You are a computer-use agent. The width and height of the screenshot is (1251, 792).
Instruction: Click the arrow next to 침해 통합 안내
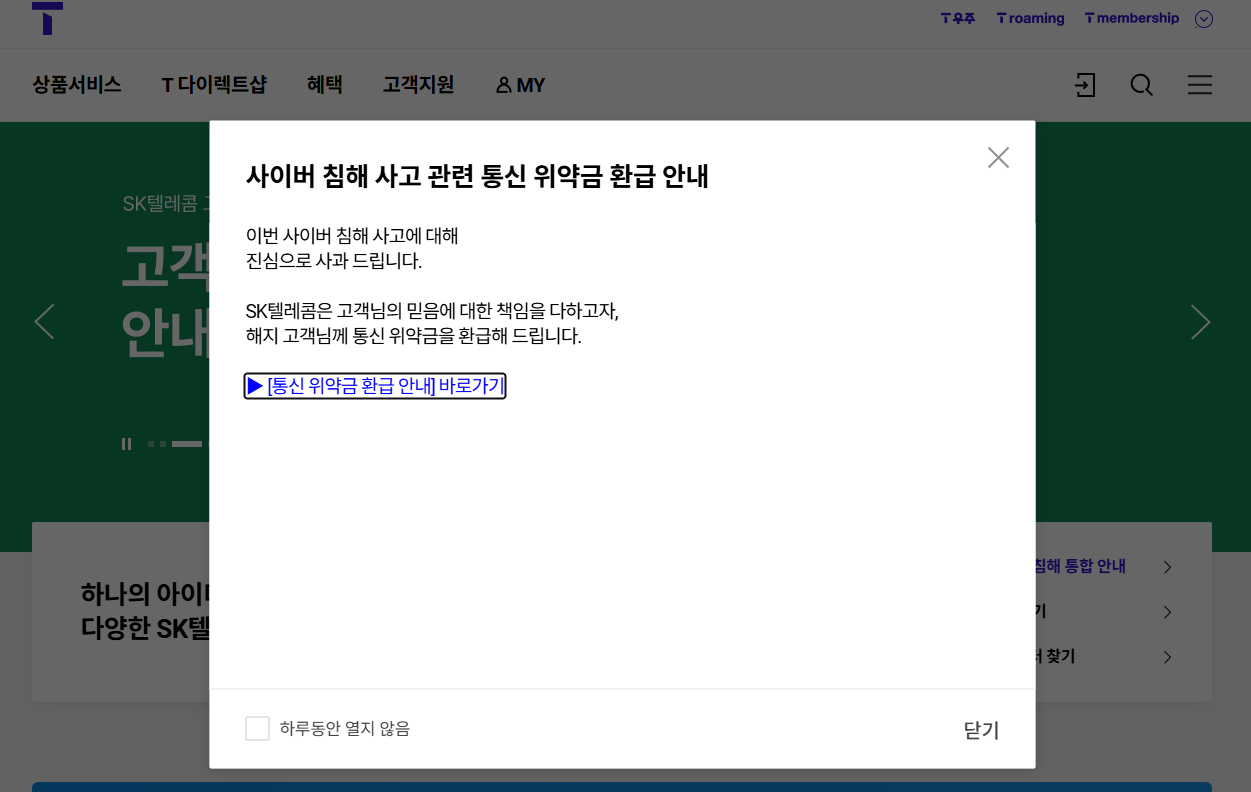pyautogui.click(x=1167, y=566)
